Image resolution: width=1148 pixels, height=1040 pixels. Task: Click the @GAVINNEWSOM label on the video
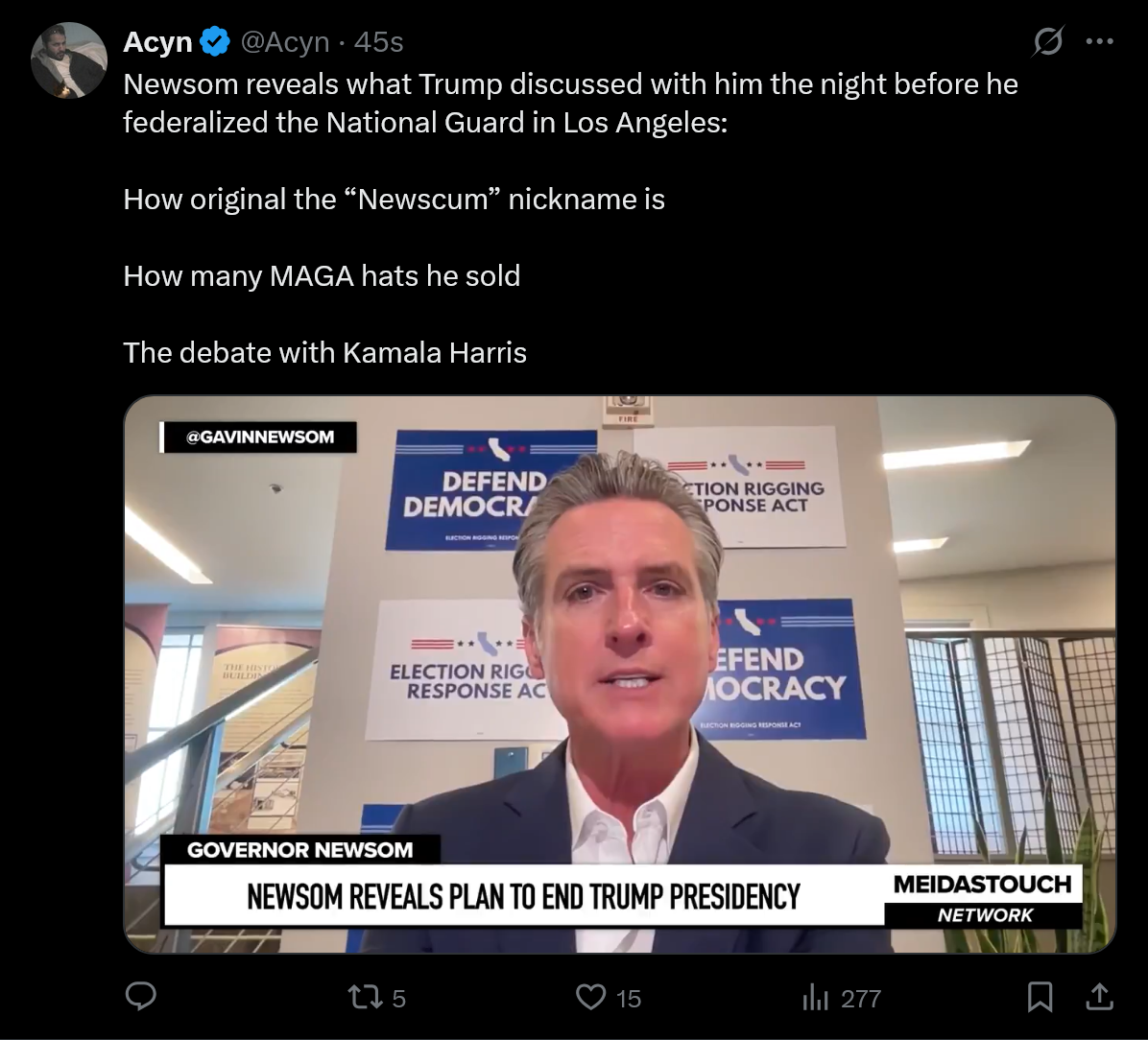click(259, 437)
